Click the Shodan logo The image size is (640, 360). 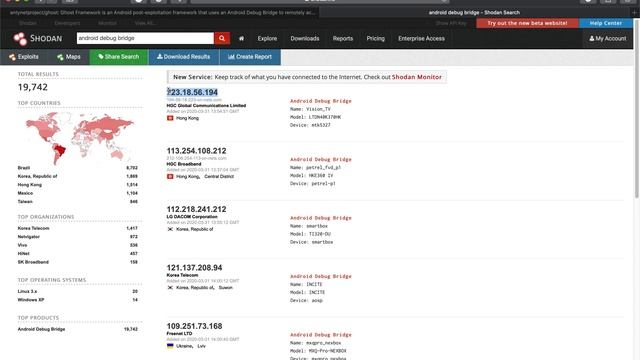pyautogui.click(x=37, y=38)
